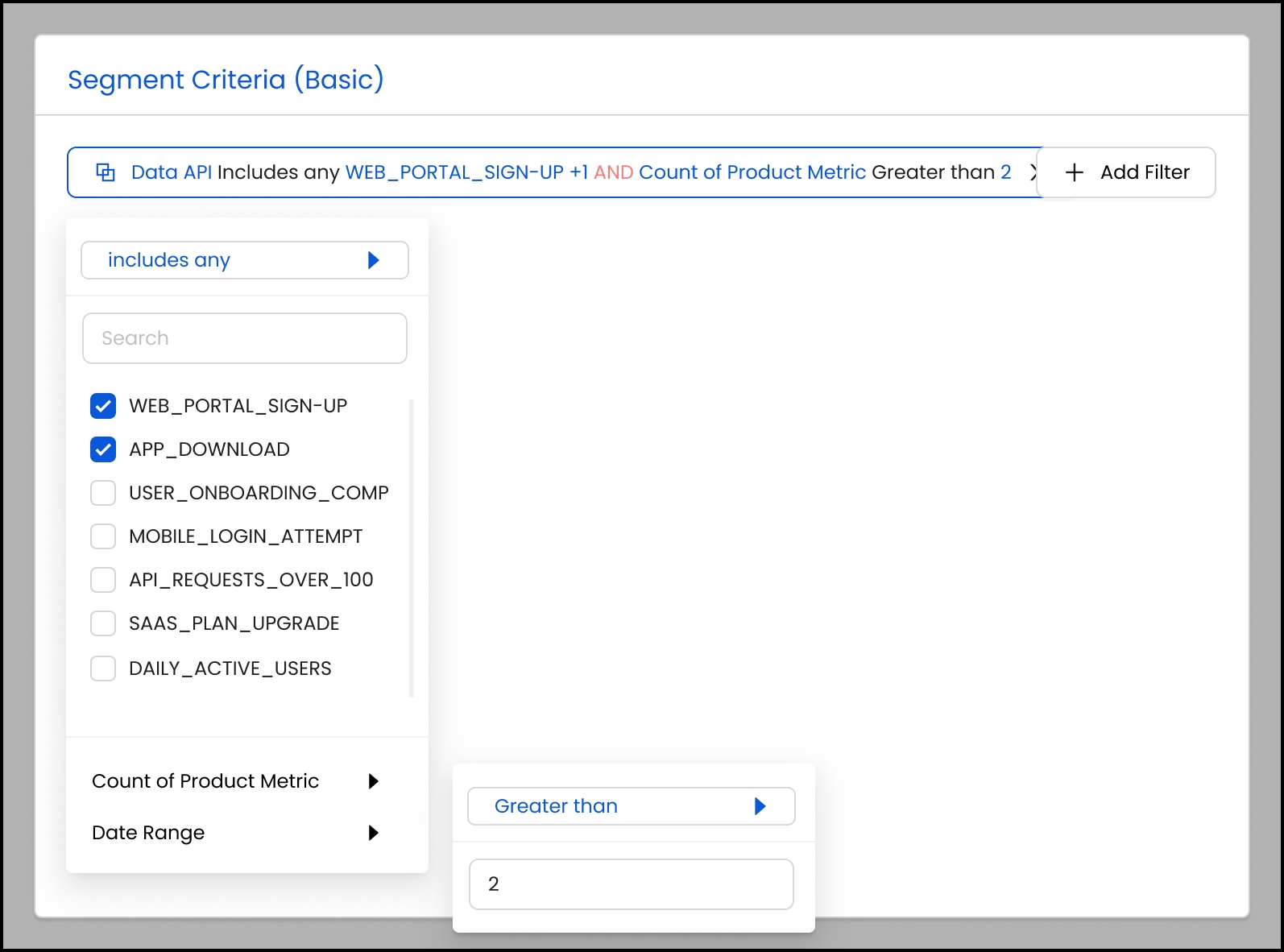
Task: Focus the Search input field
Action: [245, 338]
